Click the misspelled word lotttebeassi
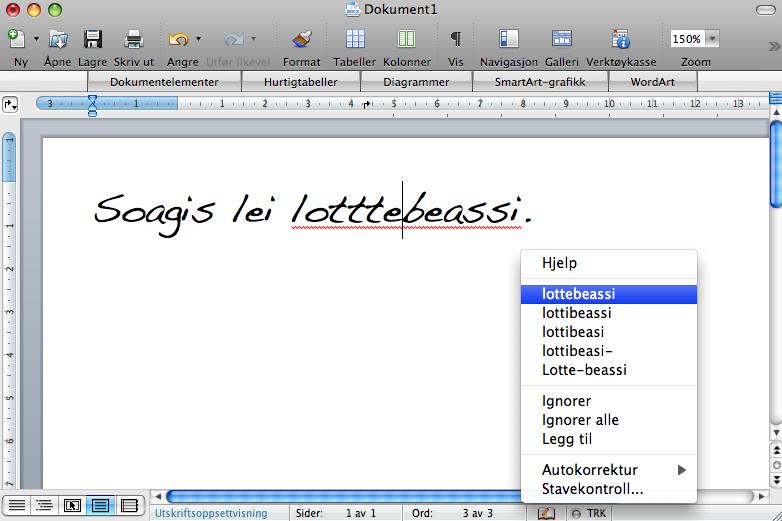782x521 pixels. (x=406, y=209)
